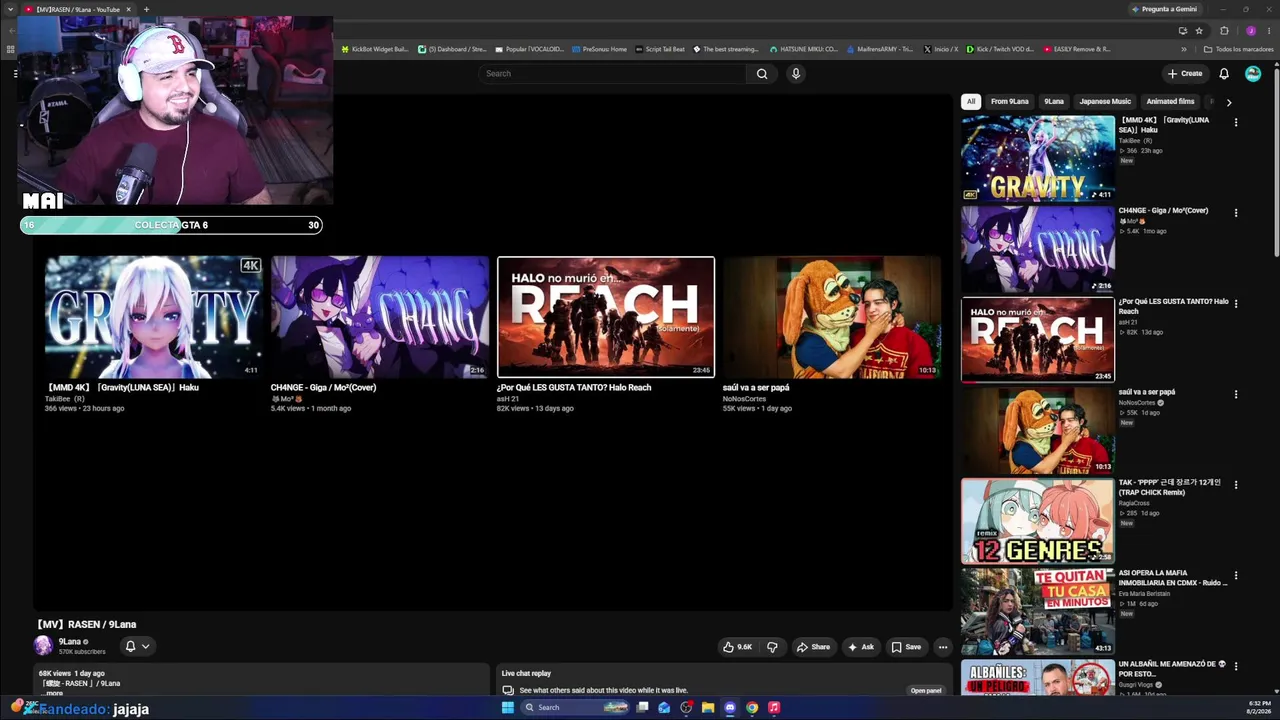The image size is (1280, 720).
Task: Open the 'TE QUITAN TU CASA' sidebar thumbnail
Action: coord(1038,612)
